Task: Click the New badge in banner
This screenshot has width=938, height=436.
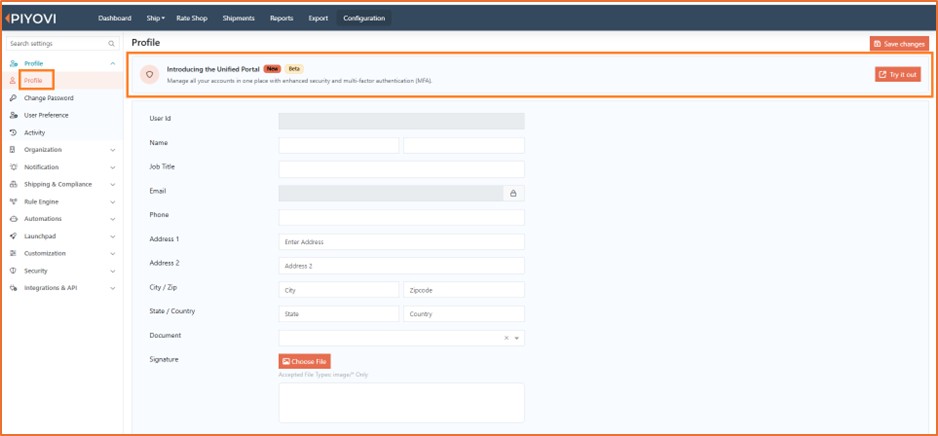Action: [272, 69]
